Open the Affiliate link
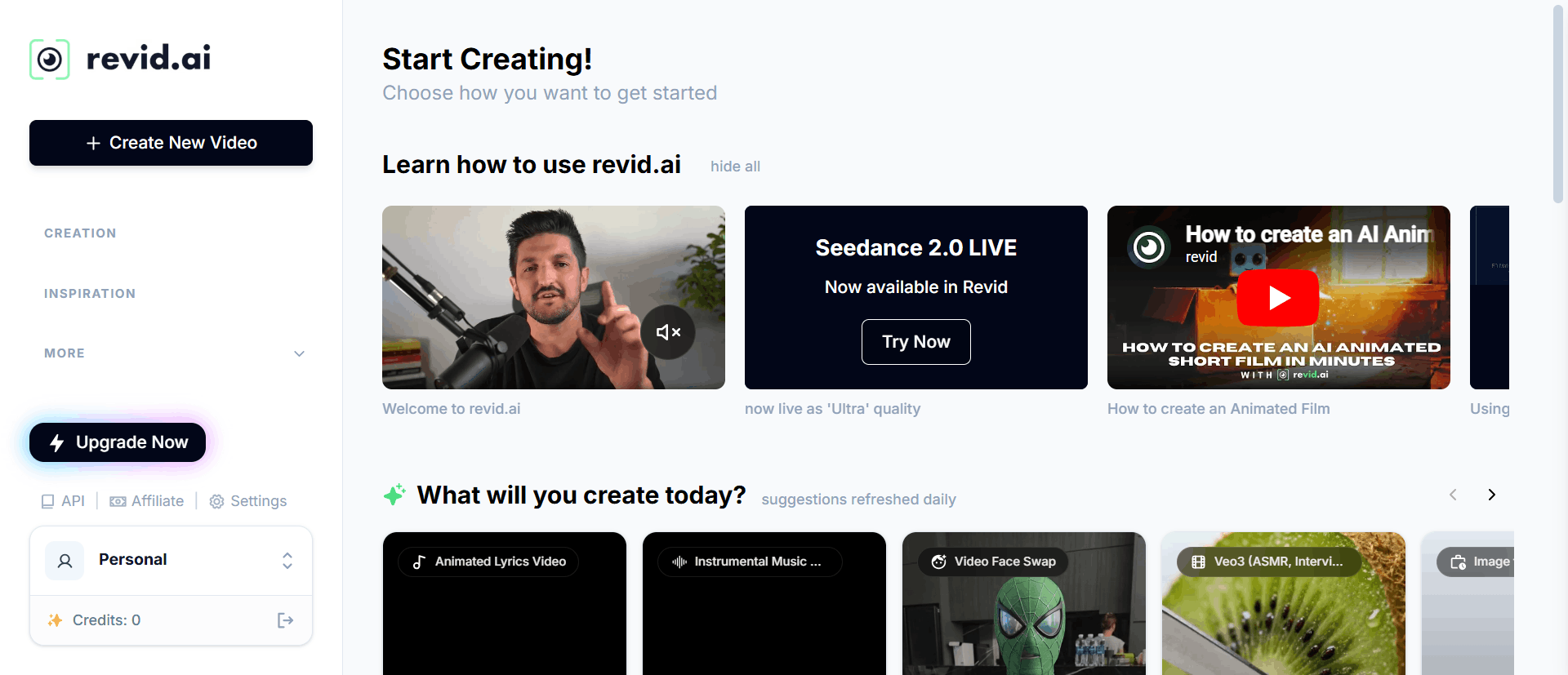The height and width of the screenshot is (675, 1568). (x=158, y=501)
